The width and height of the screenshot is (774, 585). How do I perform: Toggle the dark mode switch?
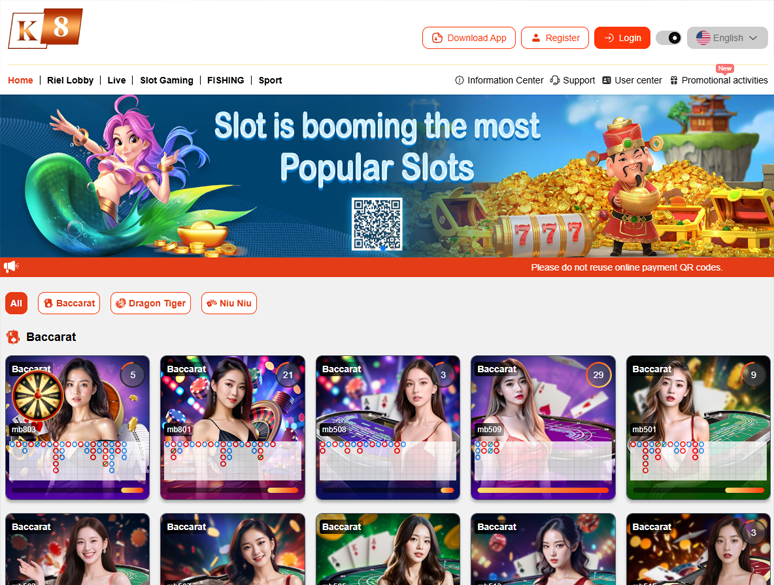[669, 38]
